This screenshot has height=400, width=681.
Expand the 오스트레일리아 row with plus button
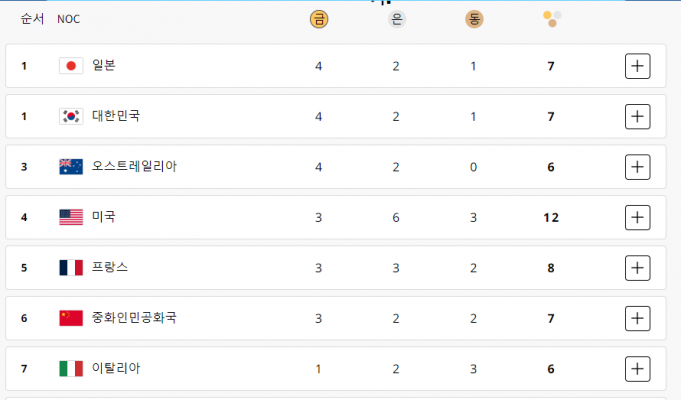[637, 167]
